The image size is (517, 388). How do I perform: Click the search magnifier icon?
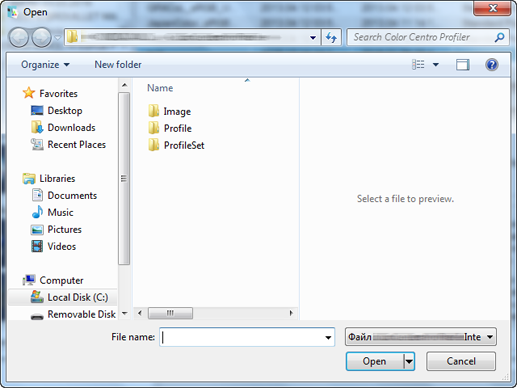tap(499, 37)
